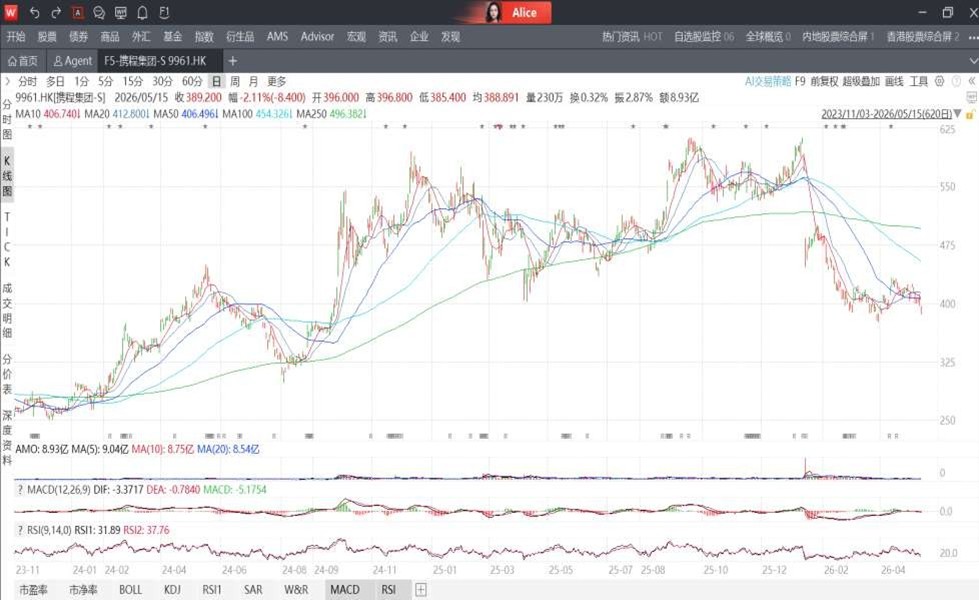The image size is (979, 600).
Task: Add a new tab with plus icon
Action: point(232,61)
